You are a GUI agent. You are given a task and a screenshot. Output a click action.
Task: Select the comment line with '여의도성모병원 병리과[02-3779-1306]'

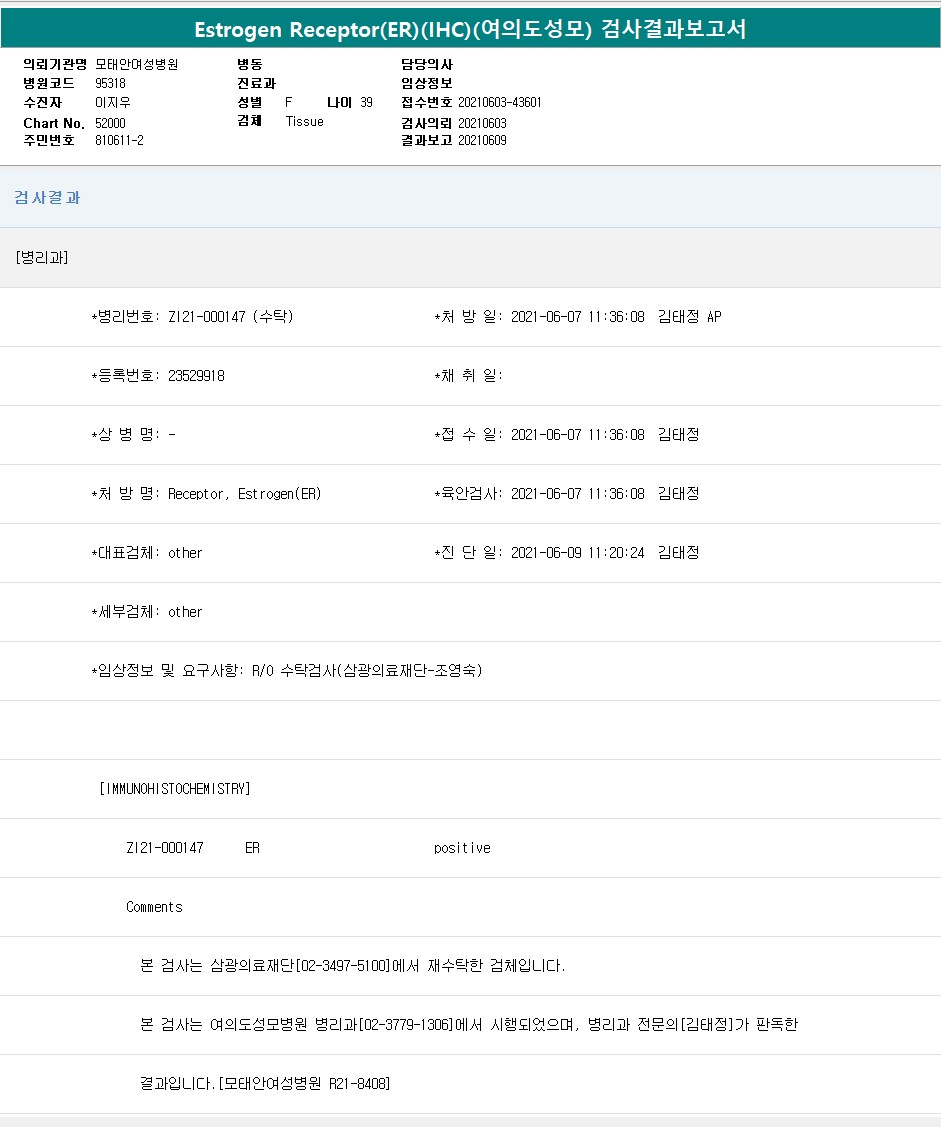[469, 1025]
